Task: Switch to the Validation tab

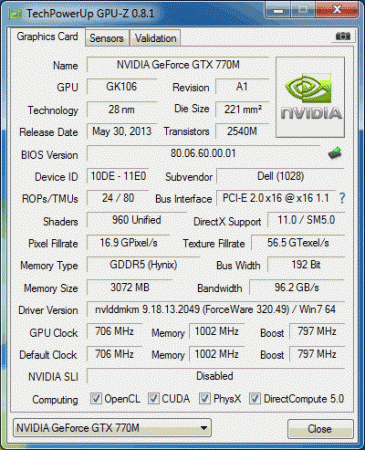Action: (x=155, y=38)
